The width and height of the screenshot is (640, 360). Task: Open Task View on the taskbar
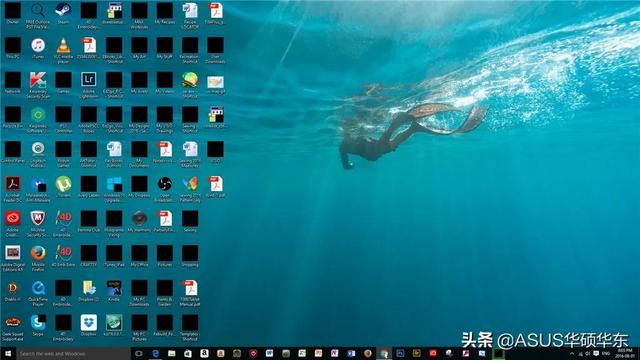(x=139, y=353)
